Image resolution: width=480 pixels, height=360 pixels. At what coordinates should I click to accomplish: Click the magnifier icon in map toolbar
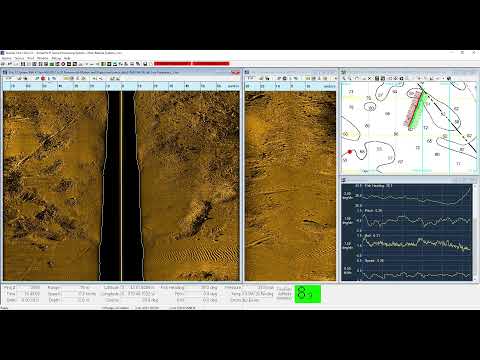click(x=344, y=78)
